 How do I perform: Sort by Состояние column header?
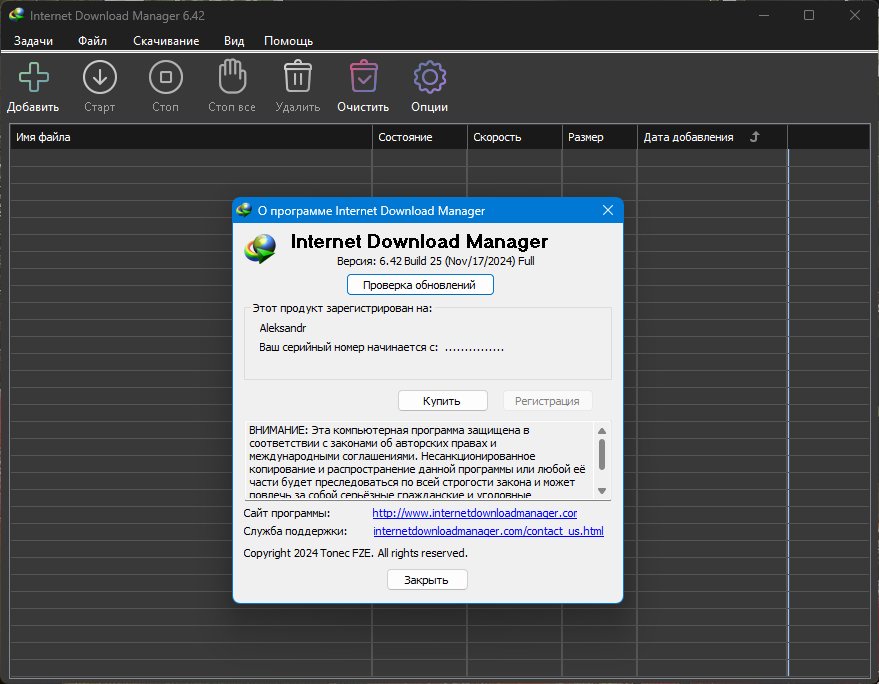419,137
